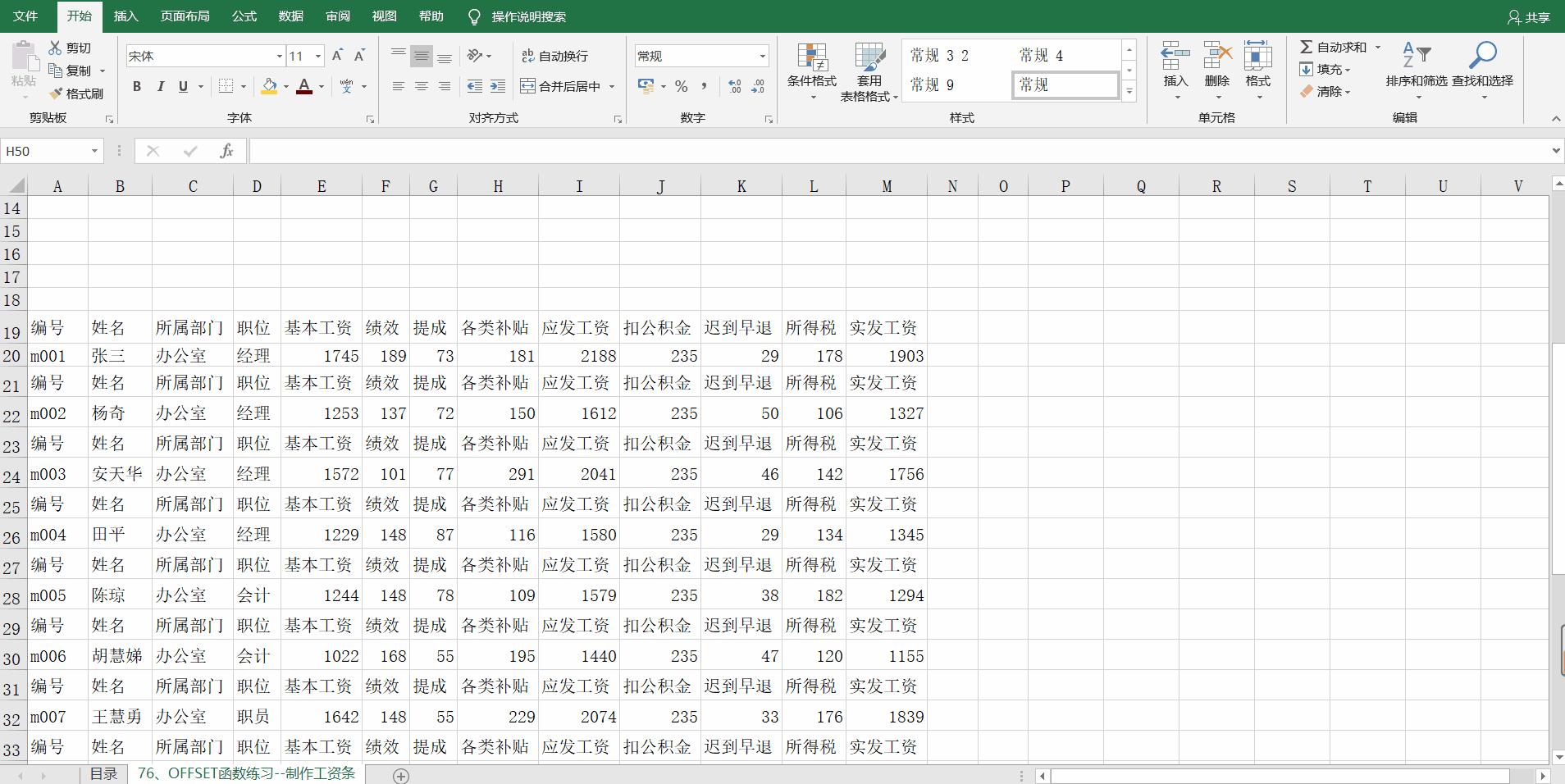
Task: Switch to the 公式 ribbon tab
Action: click(x=244, y=16)
